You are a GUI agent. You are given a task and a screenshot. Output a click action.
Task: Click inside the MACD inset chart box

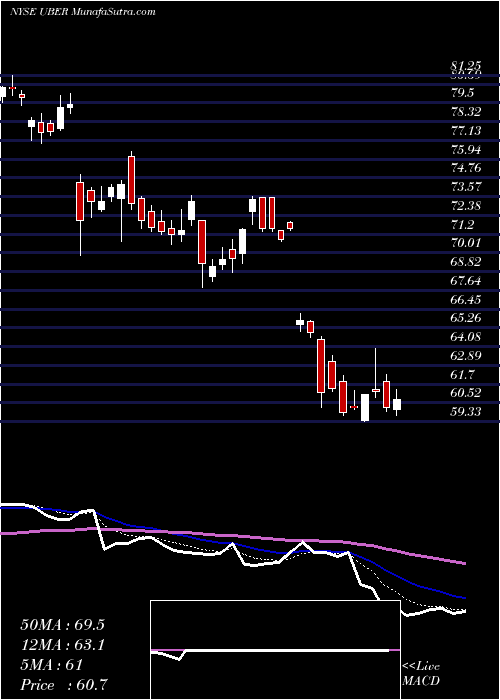point(275,650)
